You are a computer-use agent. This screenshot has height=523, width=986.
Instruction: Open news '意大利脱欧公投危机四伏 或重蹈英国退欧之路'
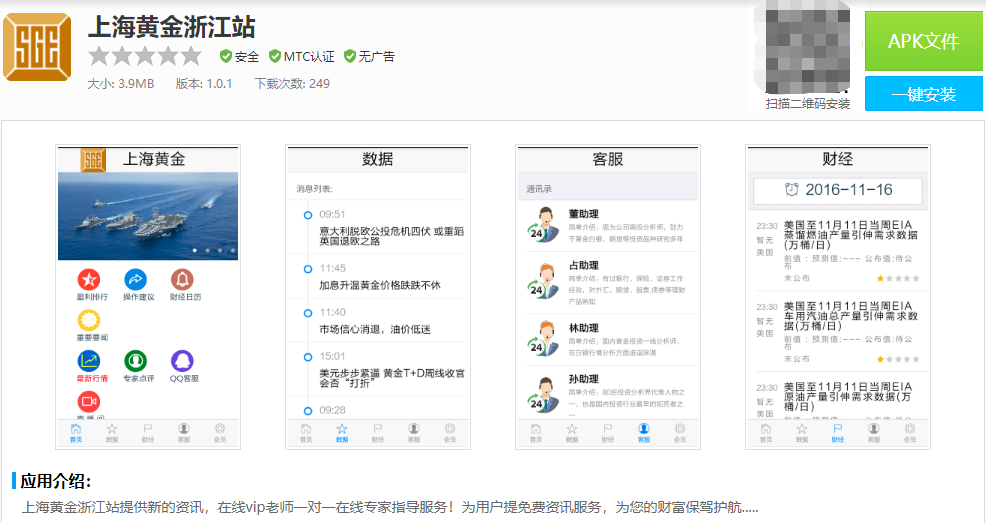[x=391, y=236]
